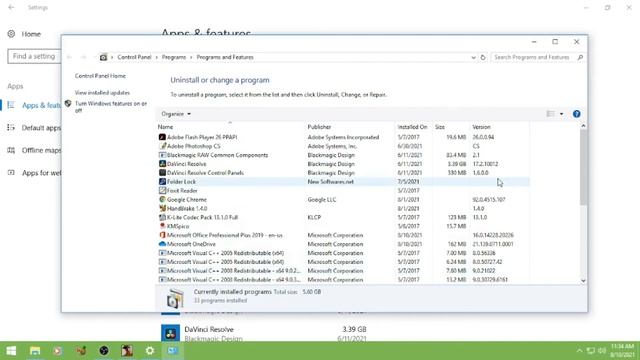Click the K-Lite Codec Pack icon
640x360 pixels.
[x=162, y=218]
